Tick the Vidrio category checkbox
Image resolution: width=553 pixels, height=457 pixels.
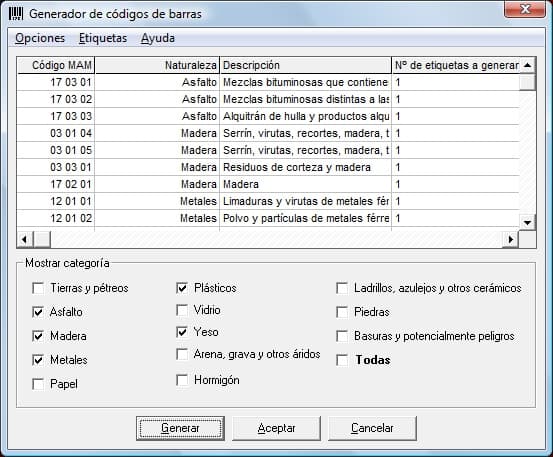pyautogui.click(x=182, y=310)
